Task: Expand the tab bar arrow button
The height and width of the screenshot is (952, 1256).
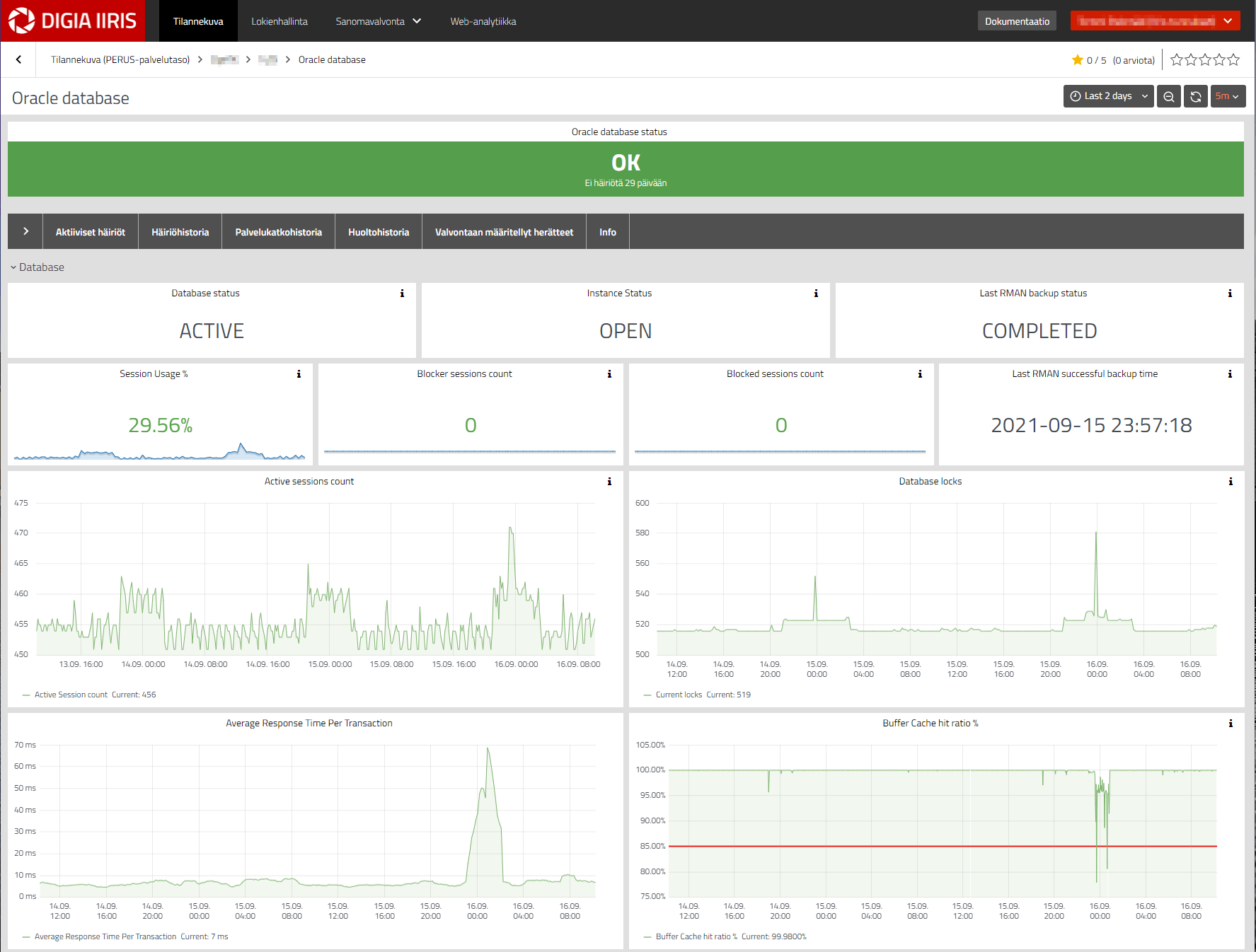Action: (25, 231)
